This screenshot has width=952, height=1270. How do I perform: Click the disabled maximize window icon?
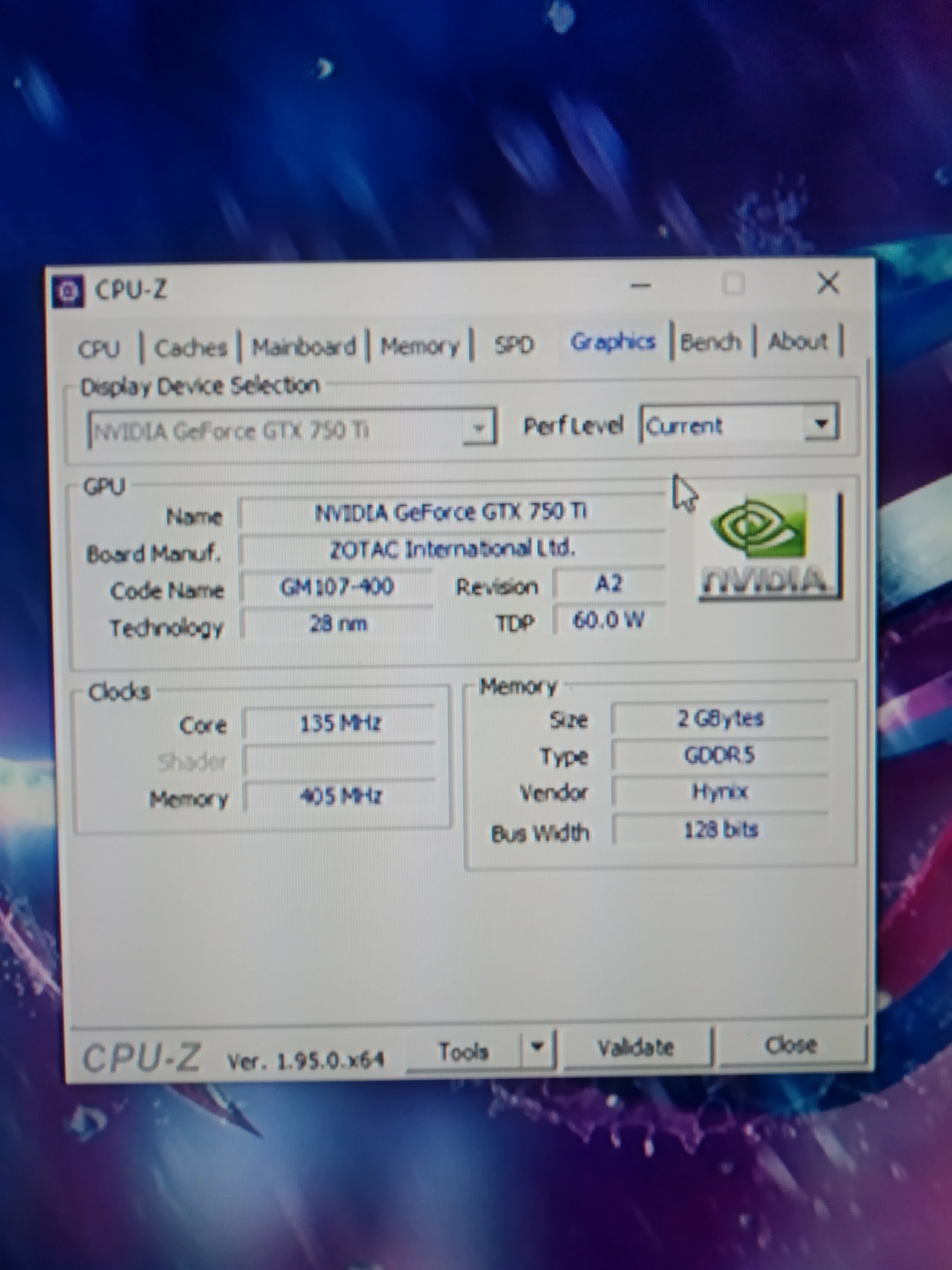click(733, 284)
